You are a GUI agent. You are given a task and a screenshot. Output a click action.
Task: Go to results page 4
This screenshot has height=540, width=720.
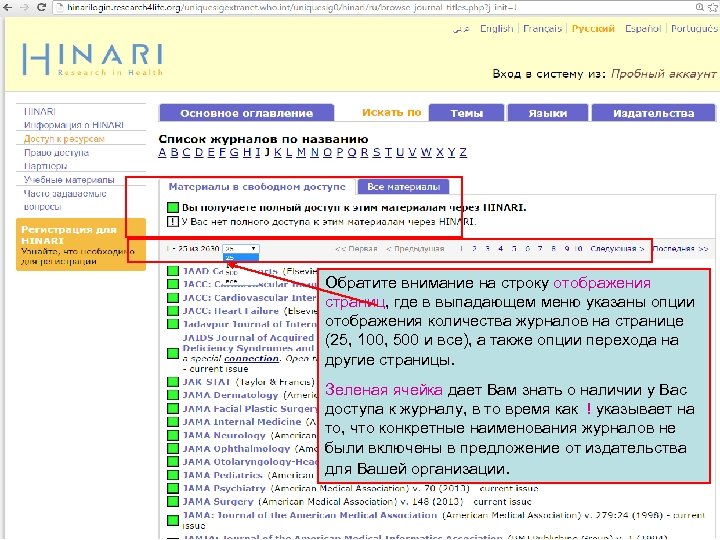[x=501, y=248]
